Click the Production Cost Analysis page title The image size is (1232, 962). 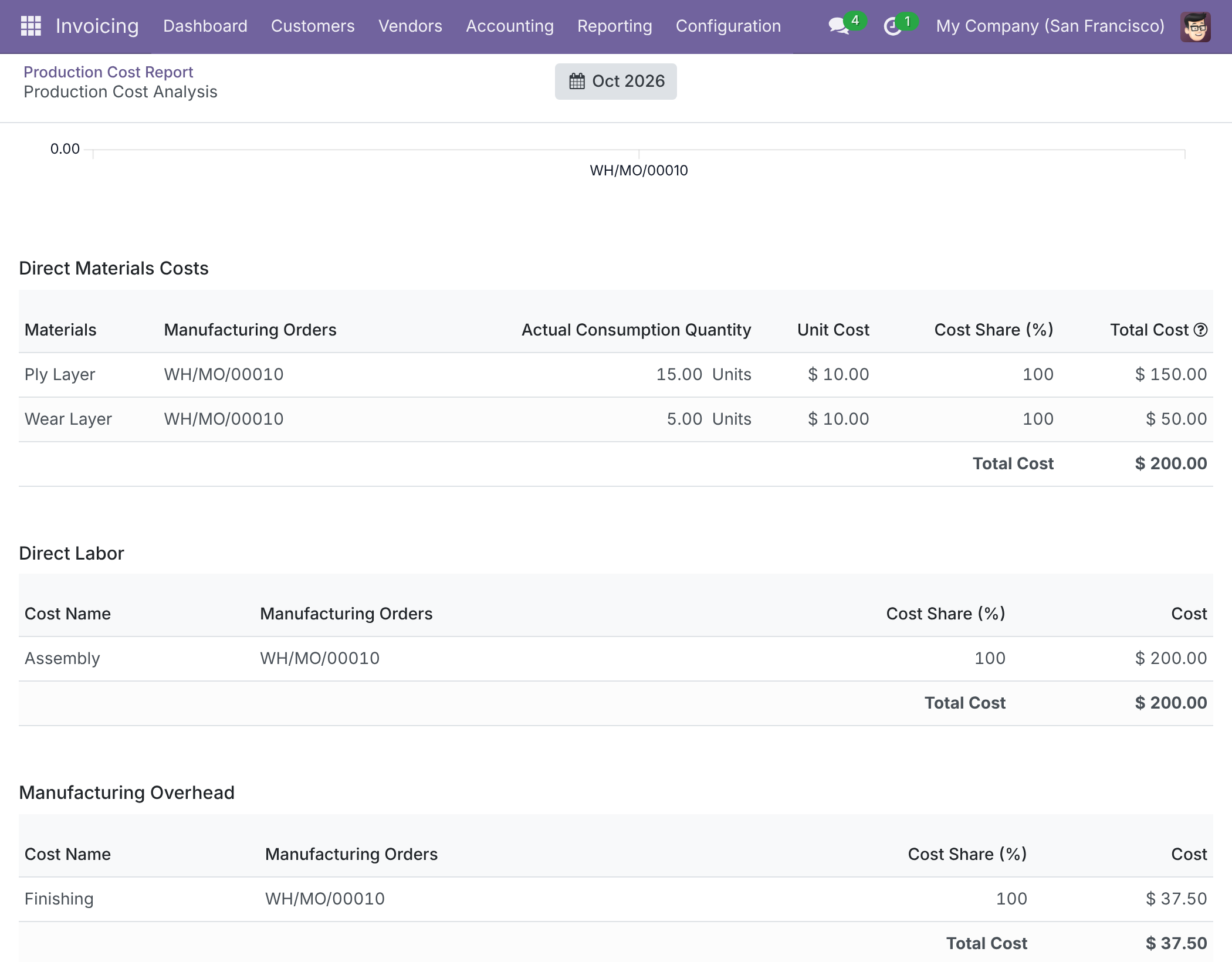coord(120,92)
